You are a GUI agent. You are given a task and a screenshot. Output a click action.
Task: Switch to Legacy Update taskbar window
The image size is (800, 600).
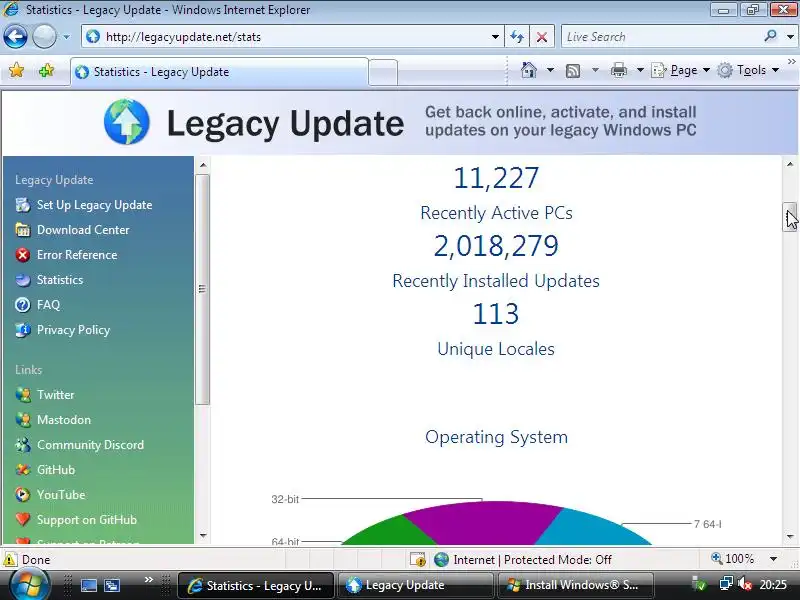click(414, 585)
